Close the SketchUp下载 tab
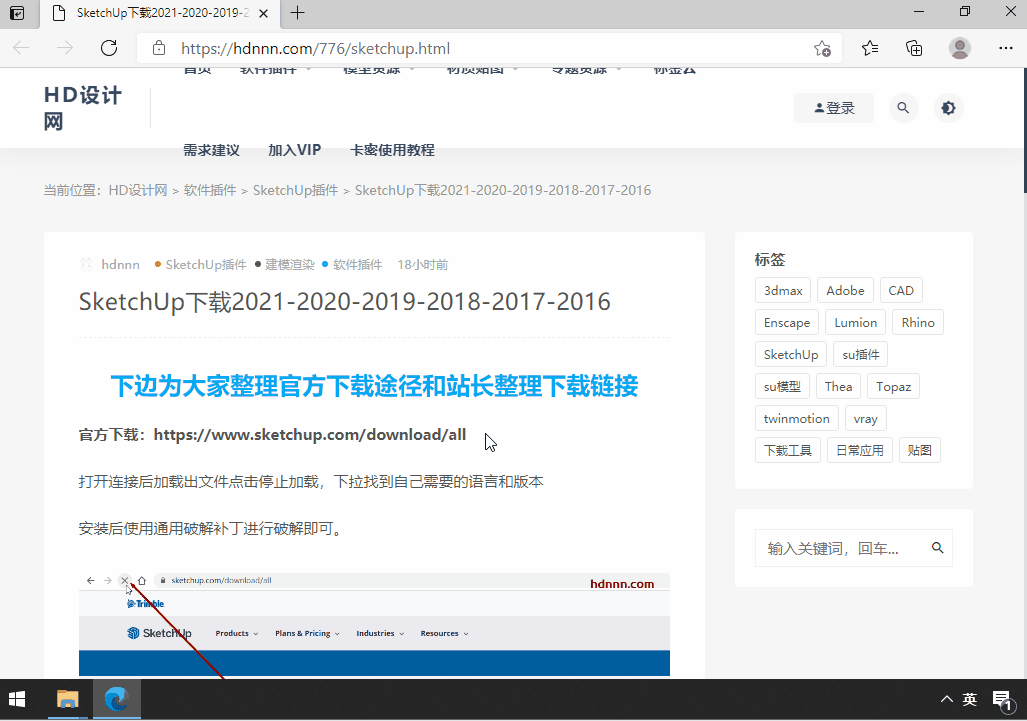This screenshot has width=1027, height=721. click(x=263, y=13)
